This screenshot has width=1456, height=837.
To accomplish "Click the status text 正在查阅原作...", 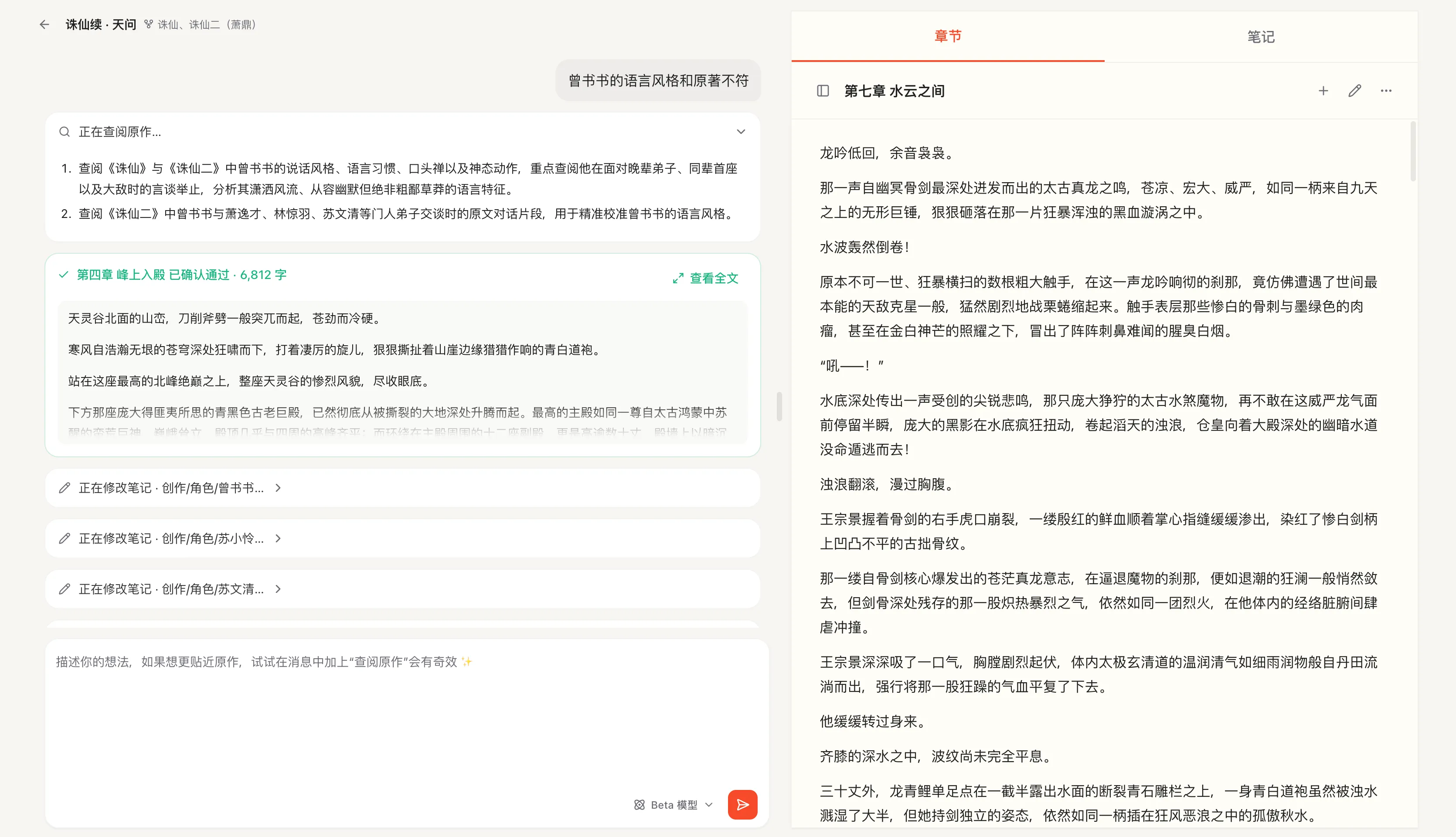I will (x=119, y=132).
